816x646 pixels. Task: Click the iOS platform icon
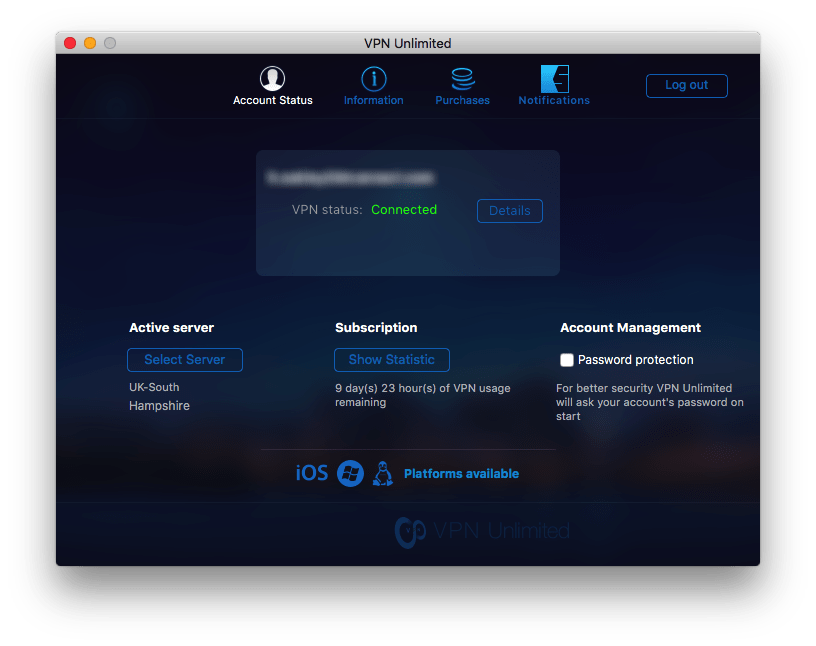[311, 473]
